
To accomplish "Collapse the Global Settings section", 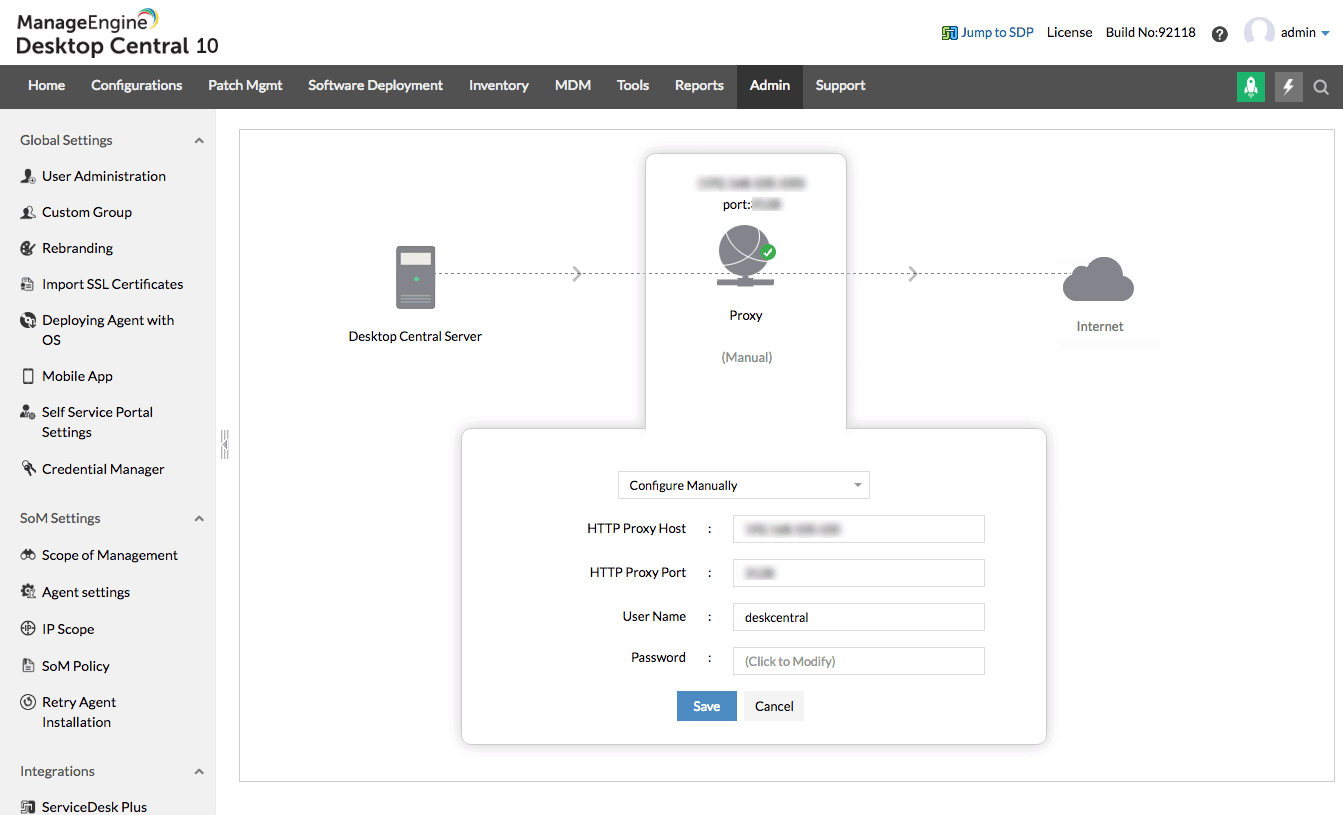I will point(199,141).
